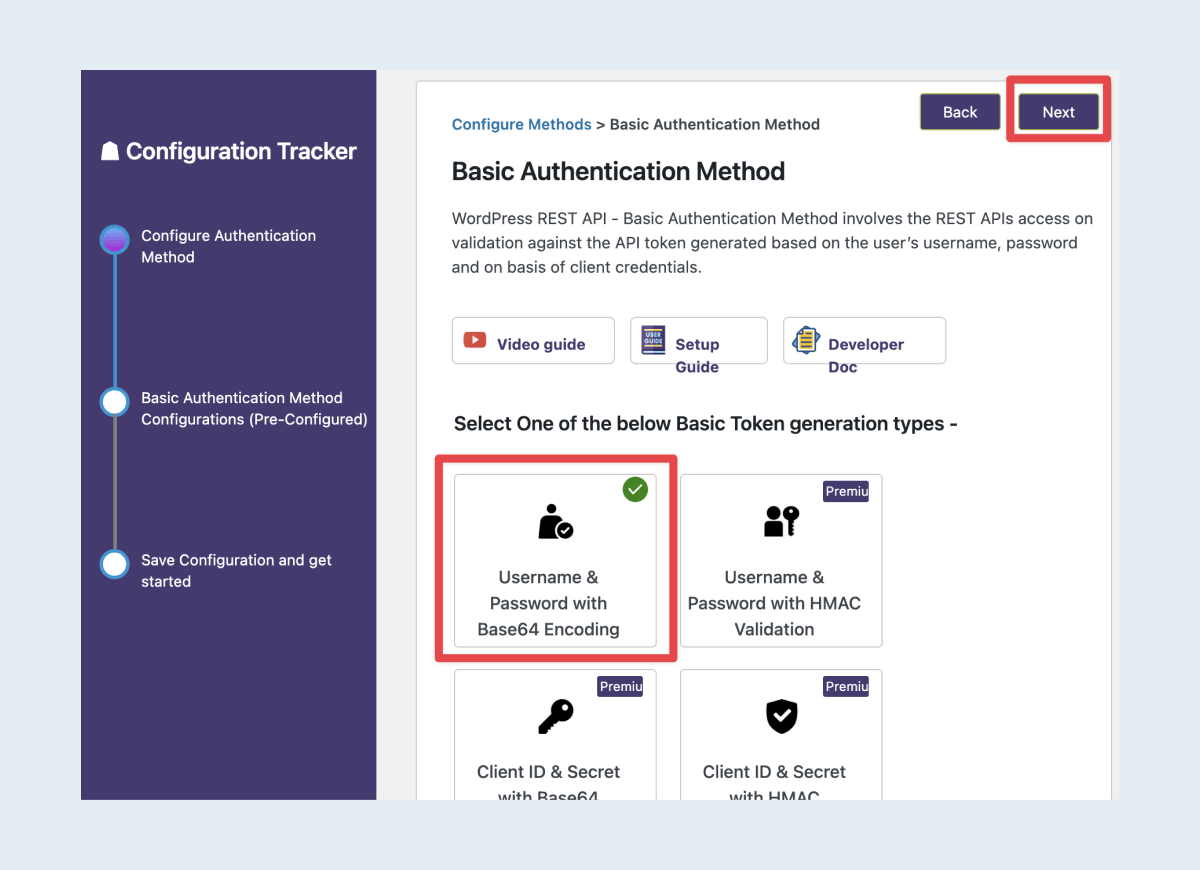The height and width of the screenshot is (870, 1200).
Task: Click the 'Basic Authentication Method Configurations (Pre-Configured)' step label
Action: (254, 408)
